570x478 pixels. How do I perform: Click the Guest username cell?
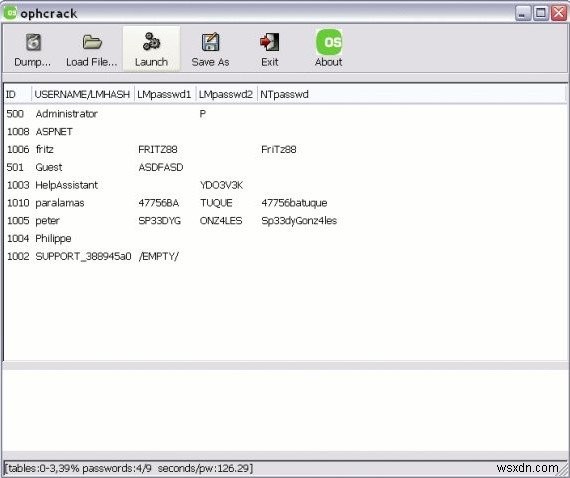[49, 167]
